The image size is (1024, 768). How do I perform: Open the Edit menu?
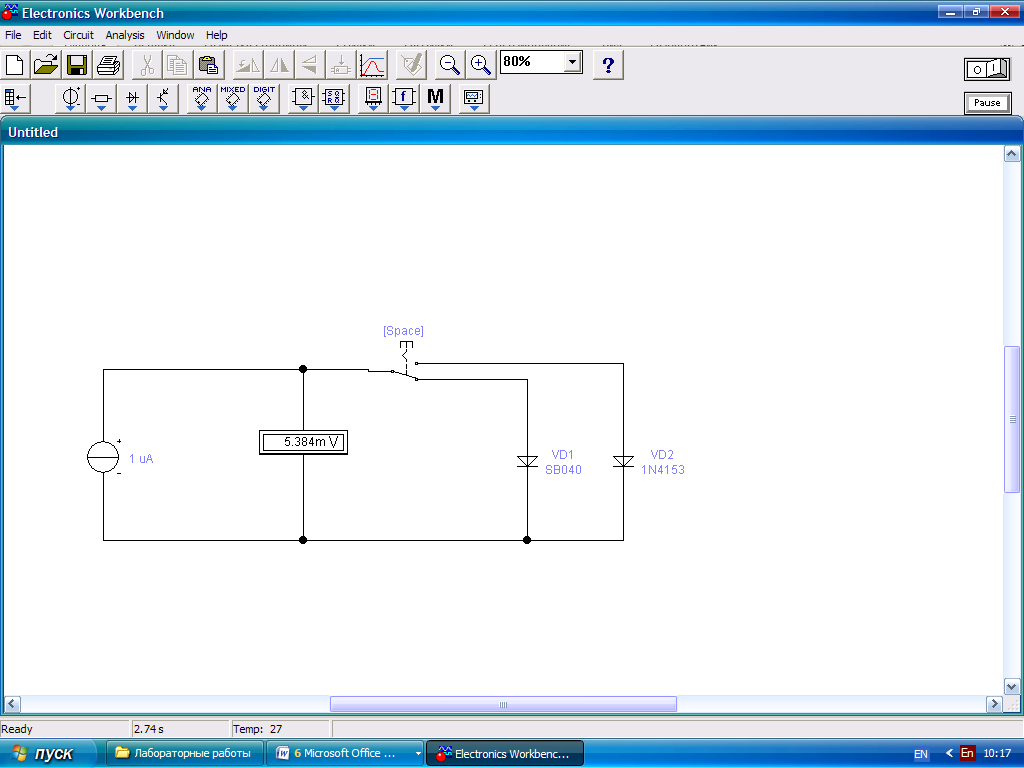42,35
